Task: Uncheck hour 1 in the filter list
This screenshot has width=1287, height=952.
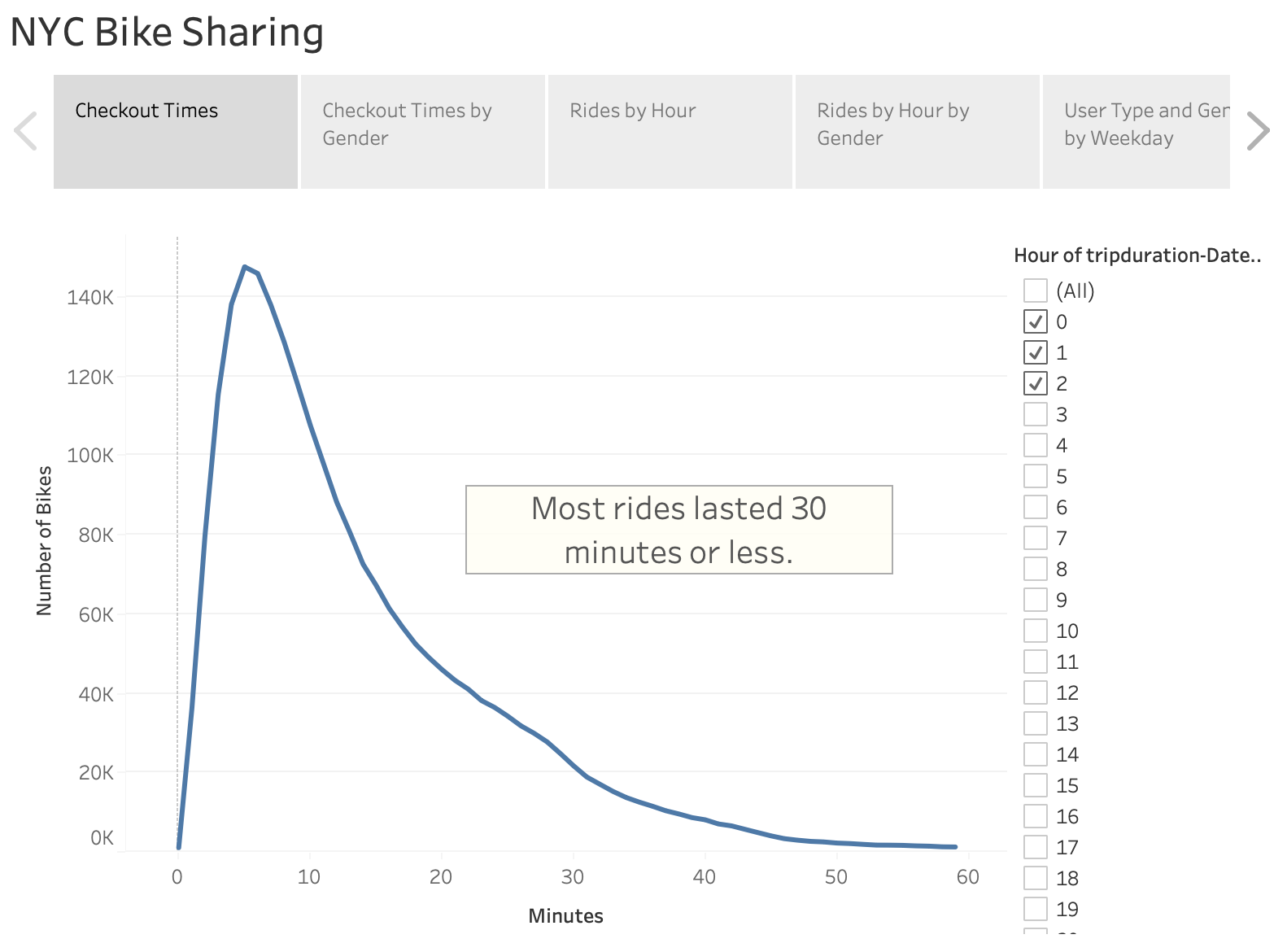Action: tap(1036, 352)
